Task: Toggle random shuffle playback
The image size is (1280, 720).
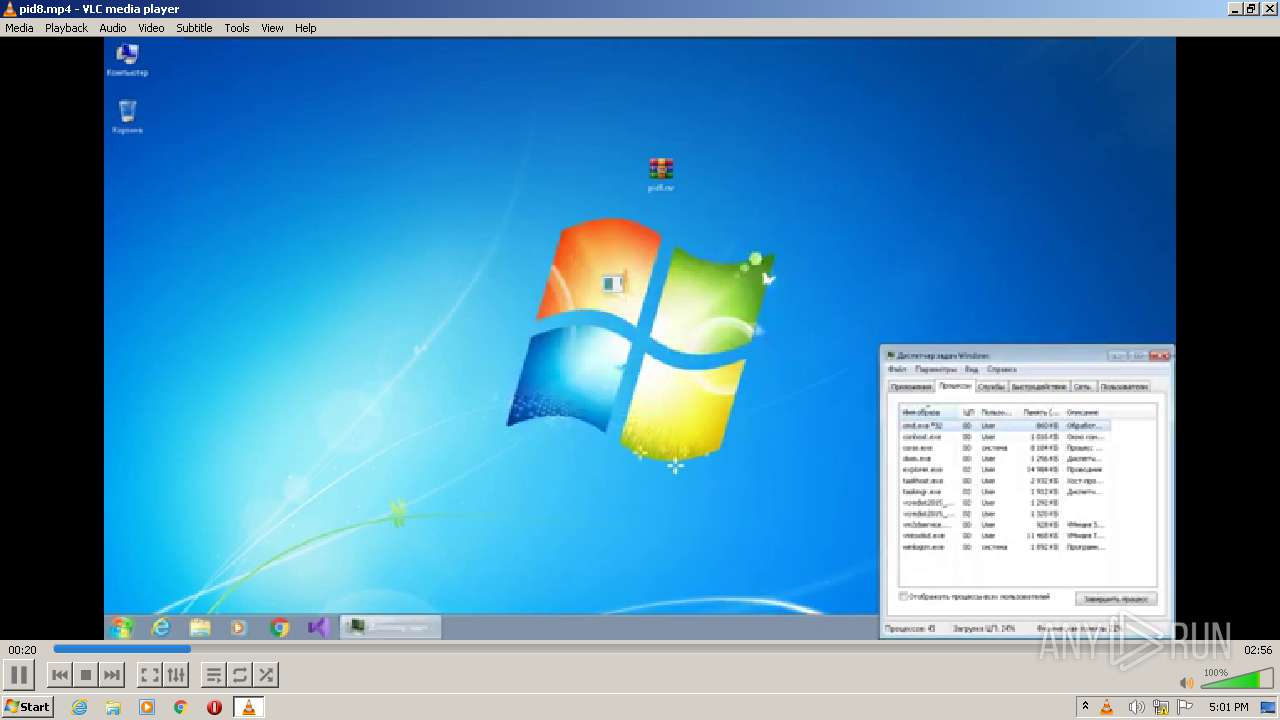Action: pyautogui.click(x=266, y=676)
